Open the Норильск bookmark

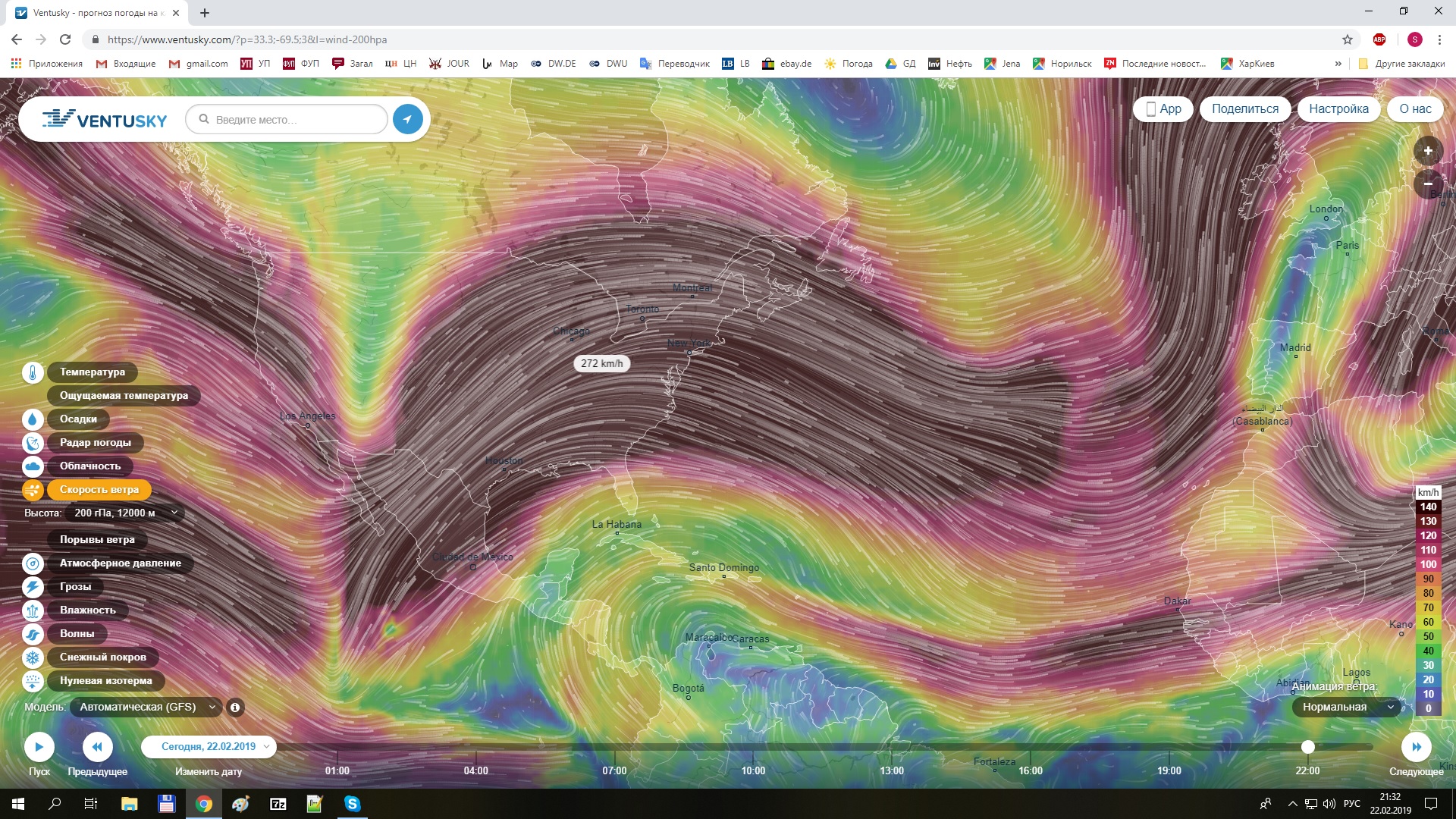(1062, 64)
